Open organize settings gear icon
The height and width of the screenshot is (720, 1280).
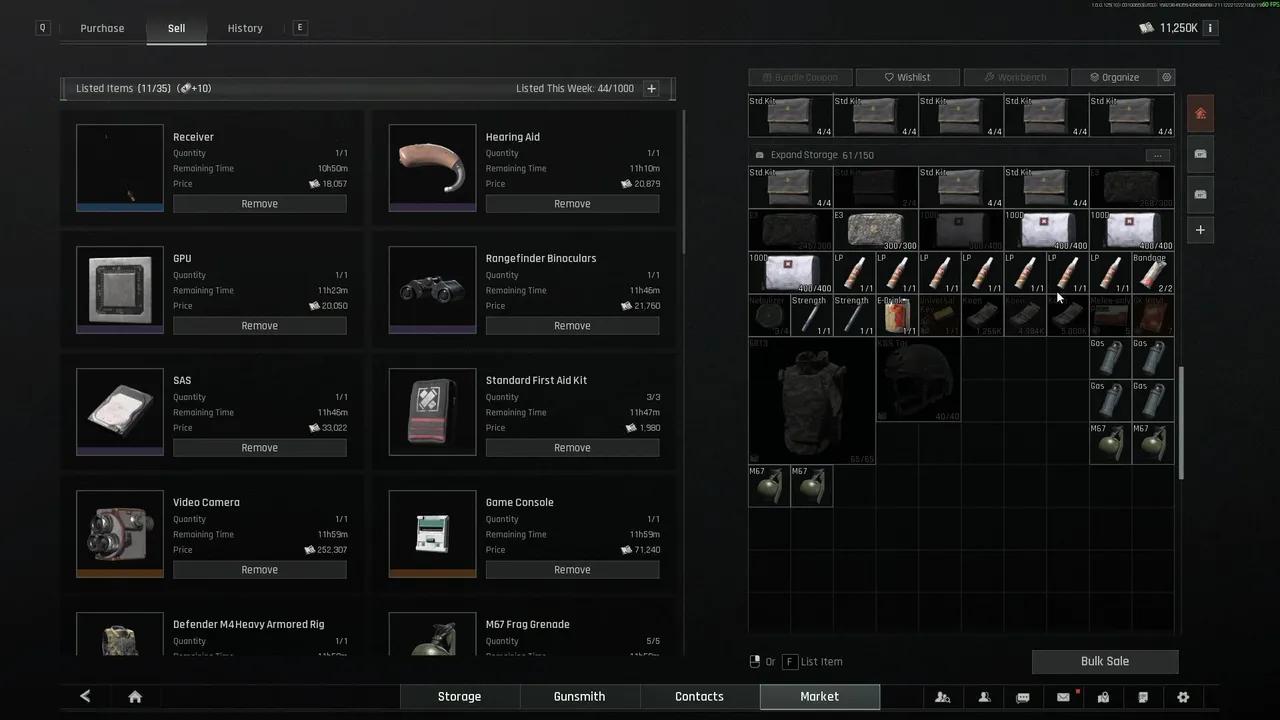[x=1166, y=77]
